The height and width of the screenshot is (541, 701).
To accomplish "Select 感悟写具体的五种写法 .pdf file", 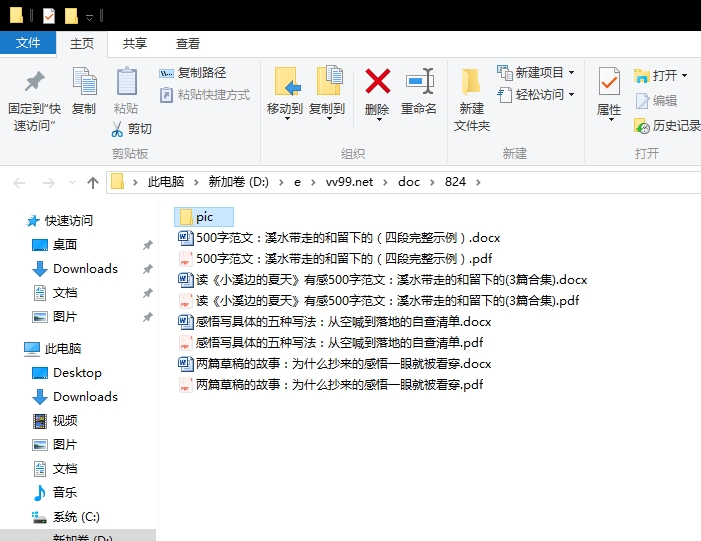I will [331, 342].
